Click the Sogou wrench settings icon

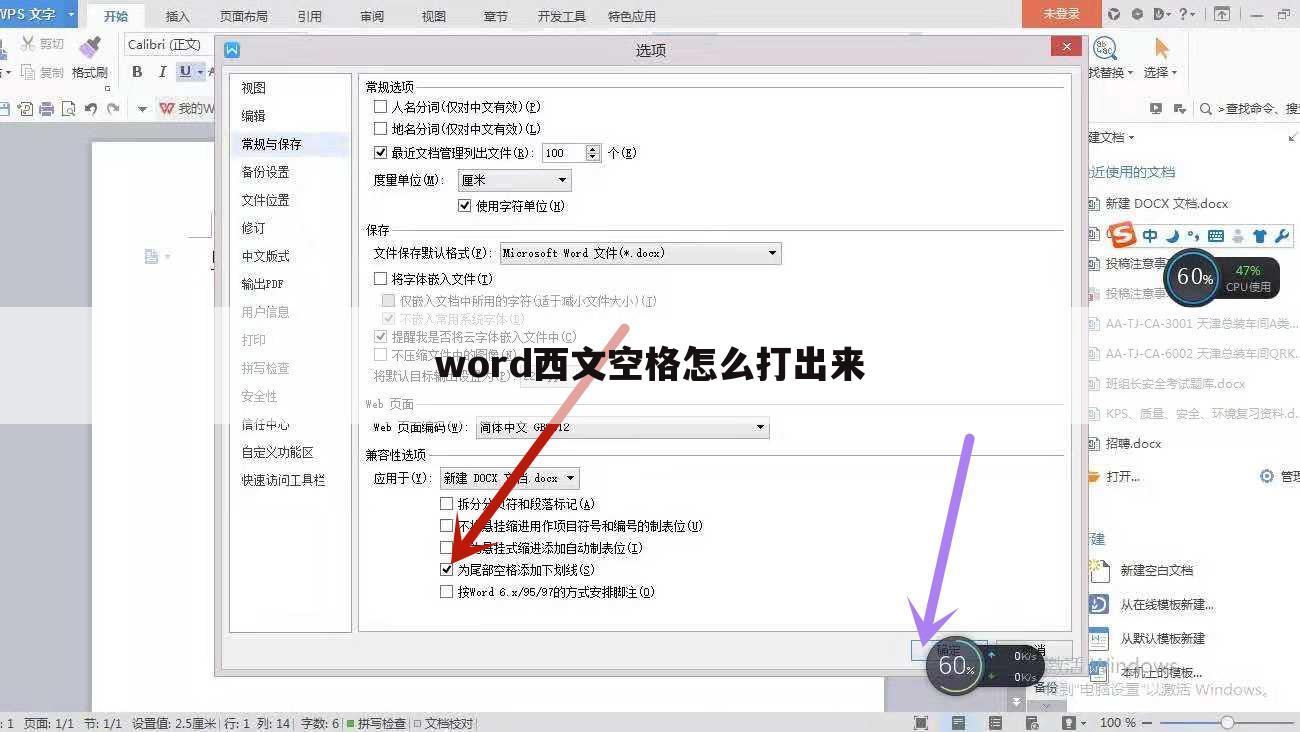(x=1281, y=236)
